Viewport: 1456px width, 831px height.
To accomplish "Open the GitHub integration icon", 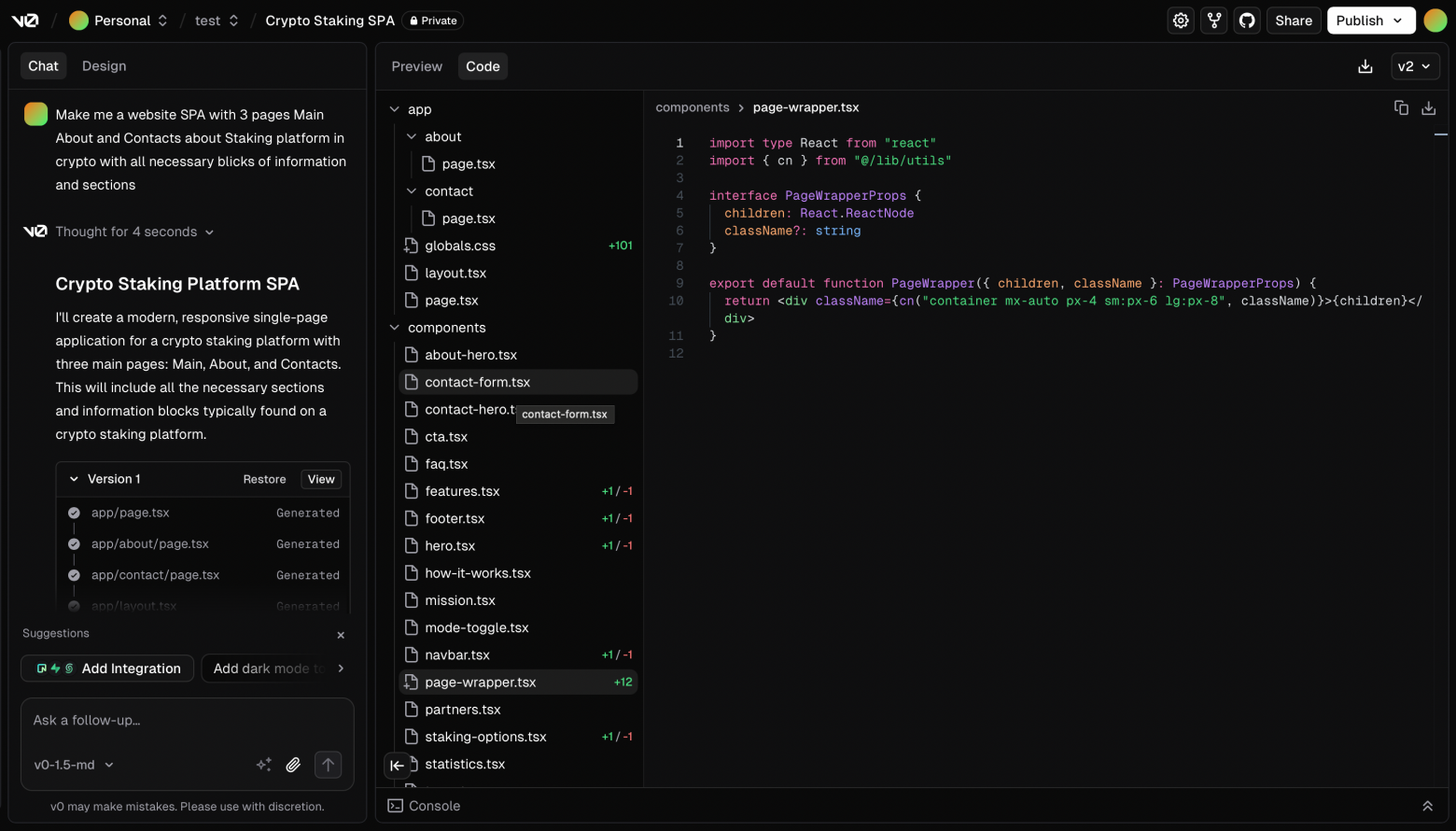I will pos(1247,20).
